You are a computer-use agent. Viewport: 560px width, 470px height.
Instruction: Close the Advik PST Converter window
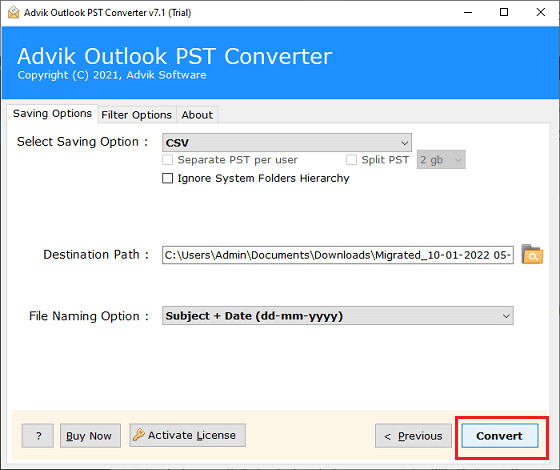click(x=541, y=12)
